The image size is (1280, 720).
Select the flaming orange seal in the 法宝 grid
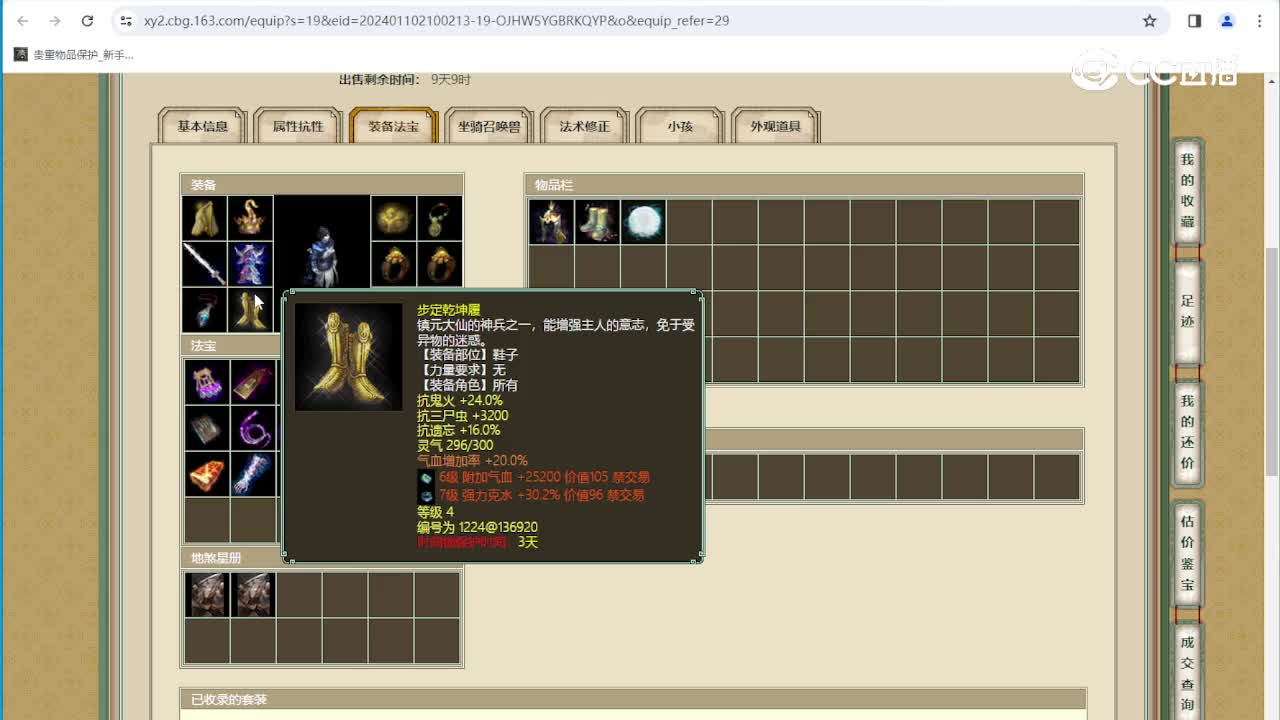click(x=207, y=474)
